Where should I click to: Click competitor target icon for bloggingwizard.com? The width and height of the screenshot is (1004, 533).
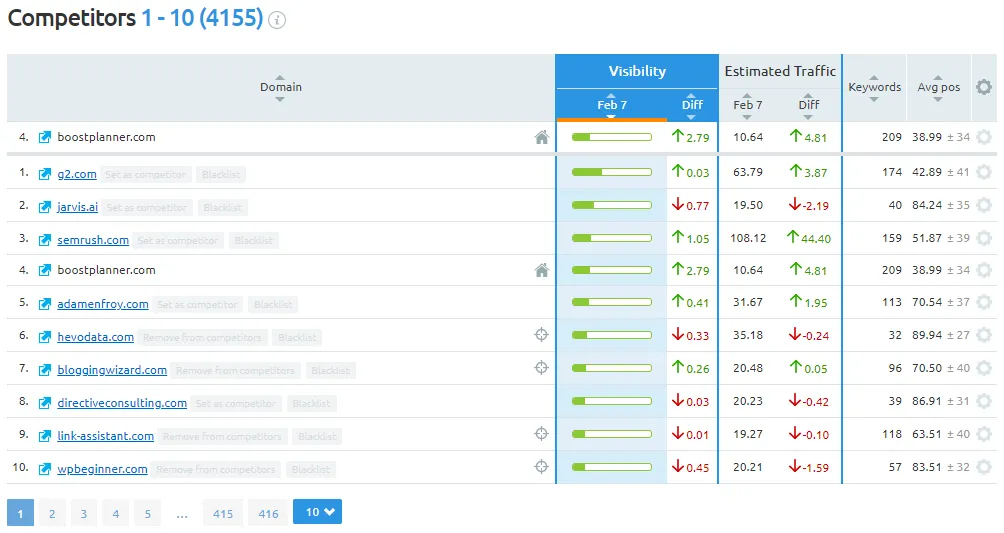[x=541, y=368]
